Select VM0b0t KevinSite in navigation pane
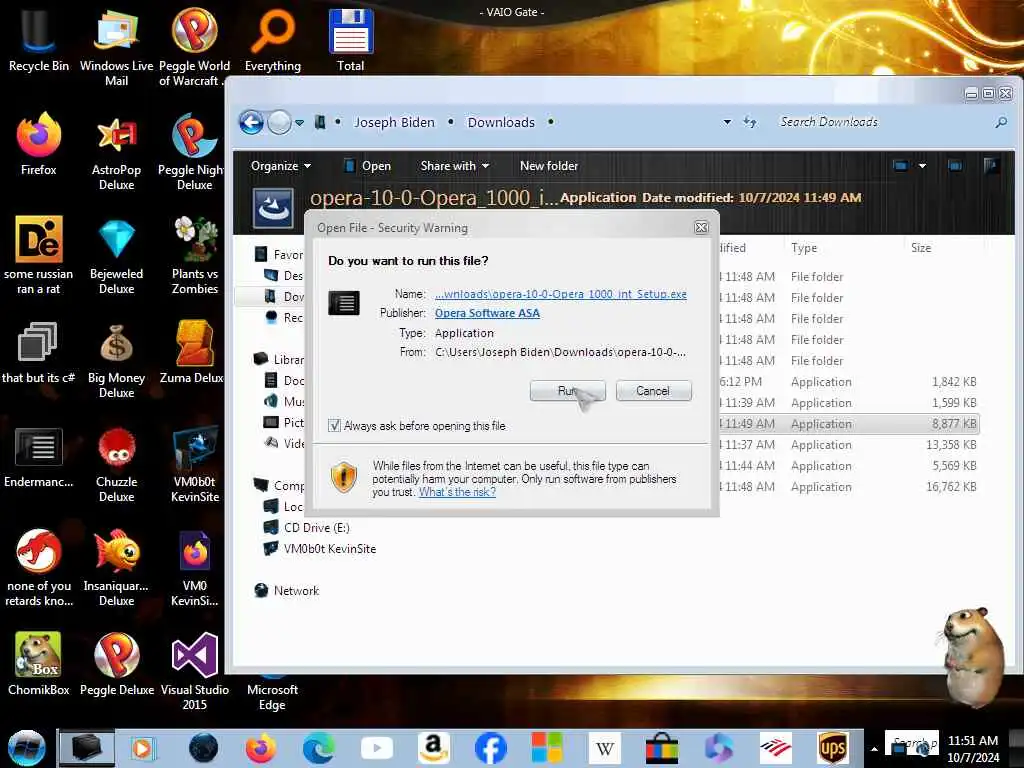 pos(330,549)
